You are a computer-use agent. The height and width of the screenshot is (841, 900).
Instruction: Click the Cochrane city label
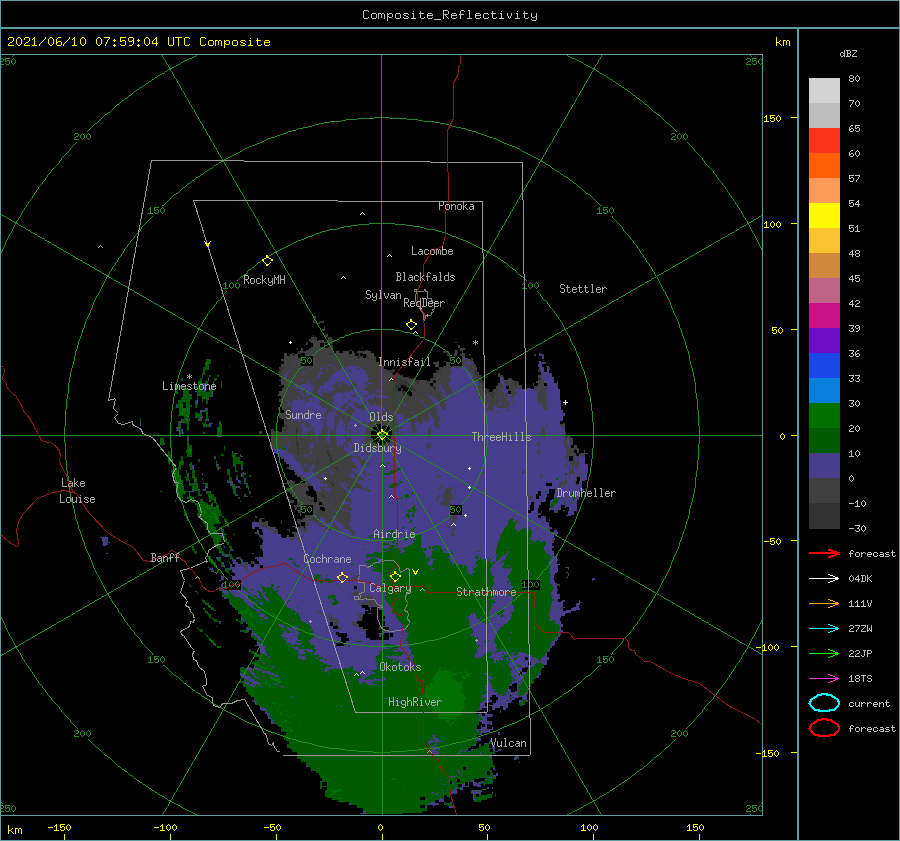[327, 559]
